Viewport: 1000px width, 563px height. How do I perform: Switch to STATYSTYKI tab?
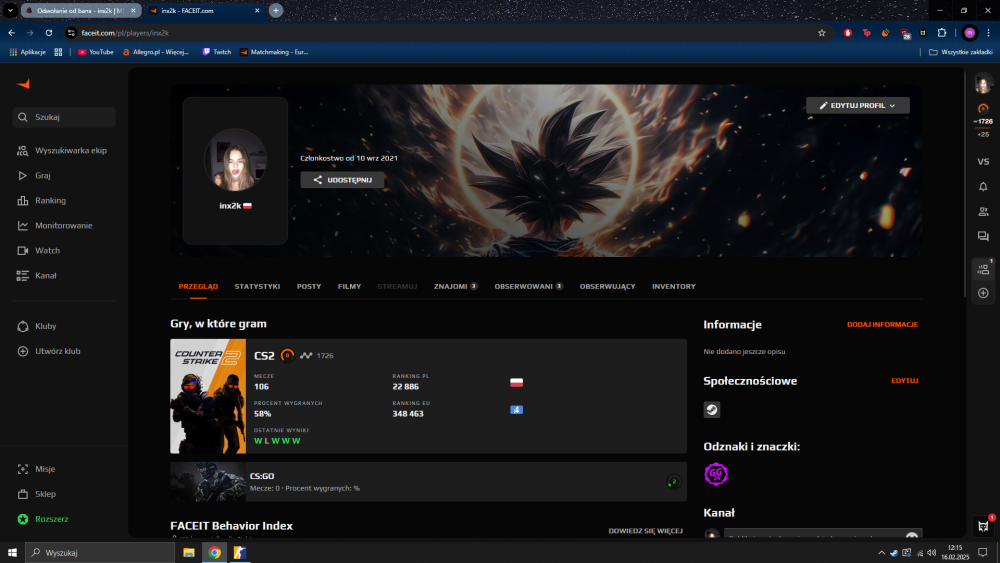257,286
